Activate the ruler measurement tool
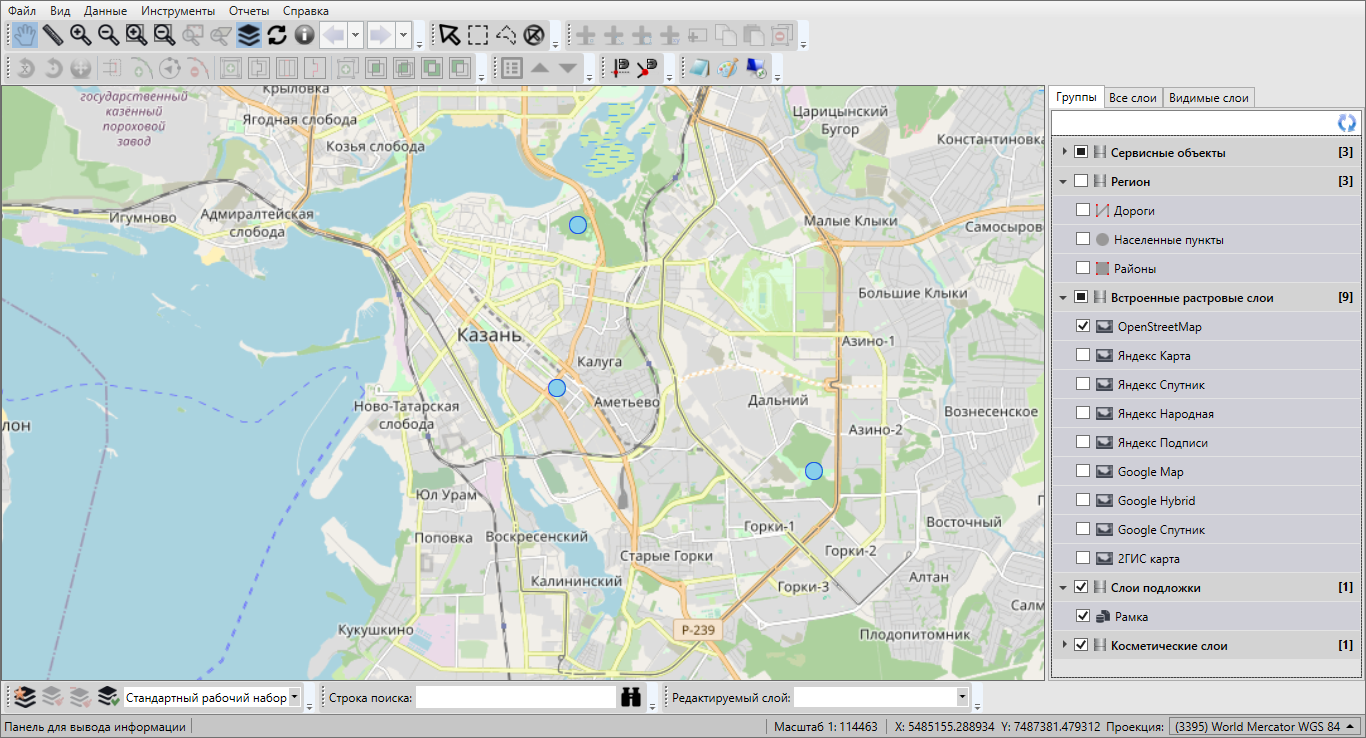 [52, 35]
